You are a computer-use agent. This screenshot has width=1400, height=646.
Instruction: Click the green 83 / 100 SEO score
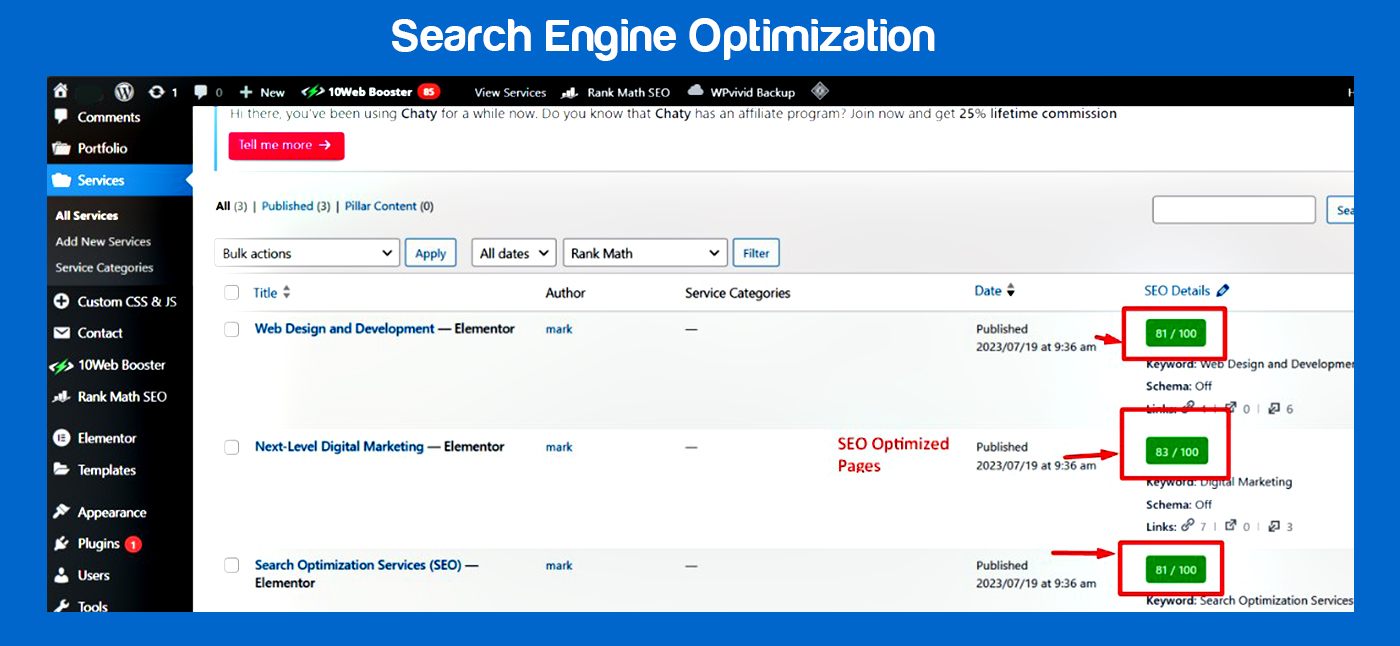point(1176,452)
